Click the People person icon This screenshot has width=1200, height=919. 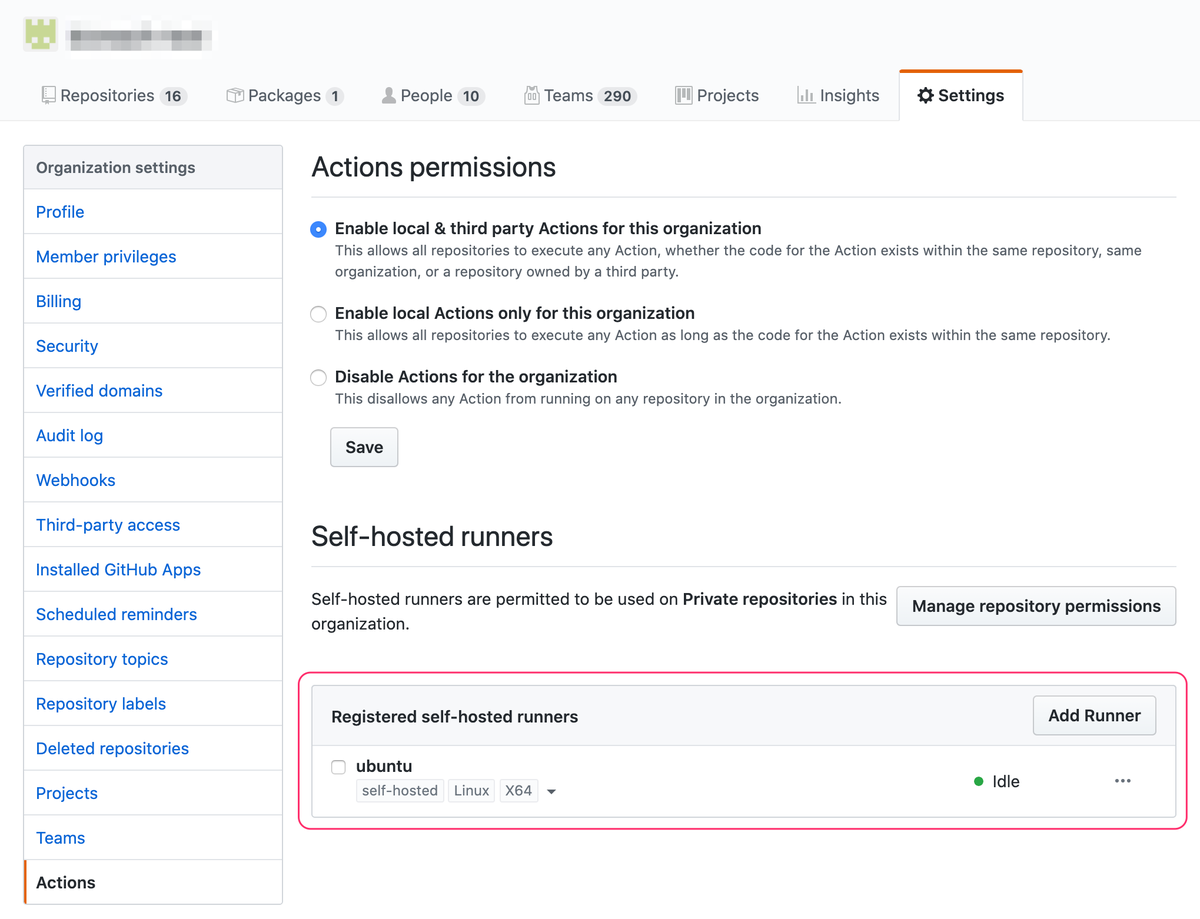coord(389,95)
